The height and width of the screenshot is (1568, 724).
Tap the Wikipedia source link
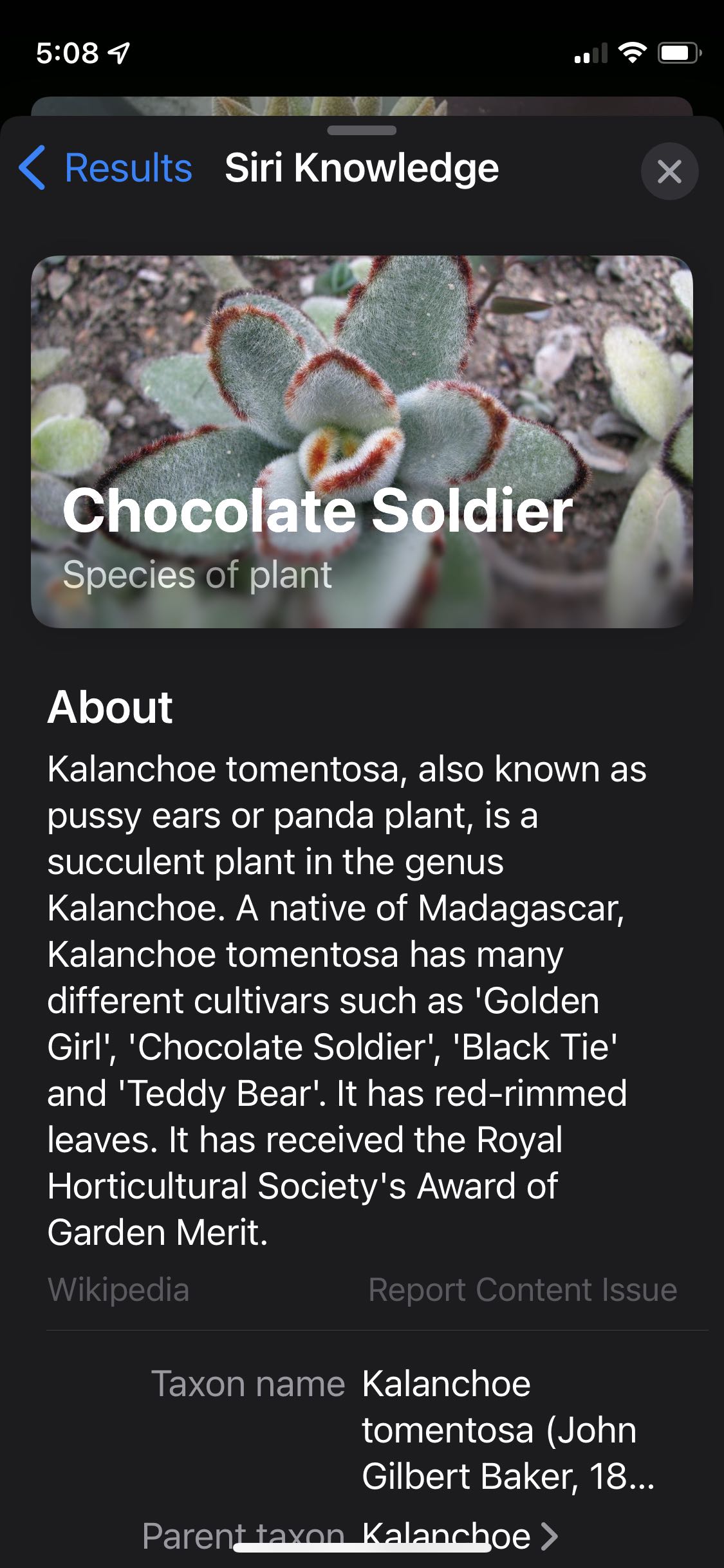pyautogui.click(x=118, y=1289)
